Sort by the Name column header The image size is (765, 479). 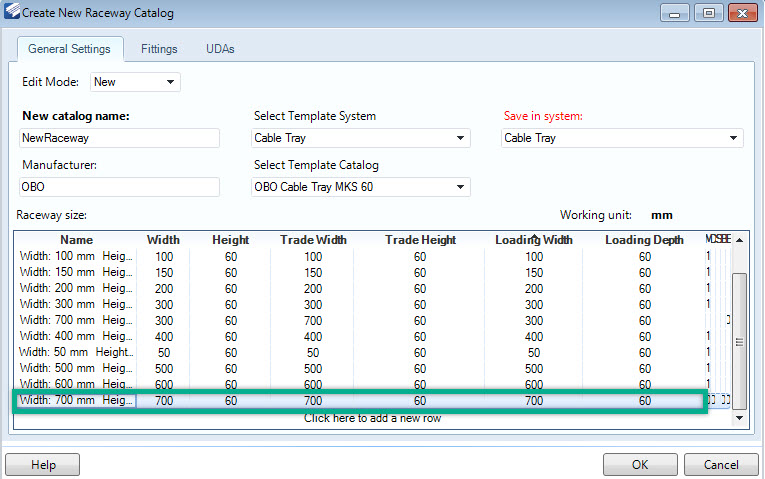(x=77, y=240)
